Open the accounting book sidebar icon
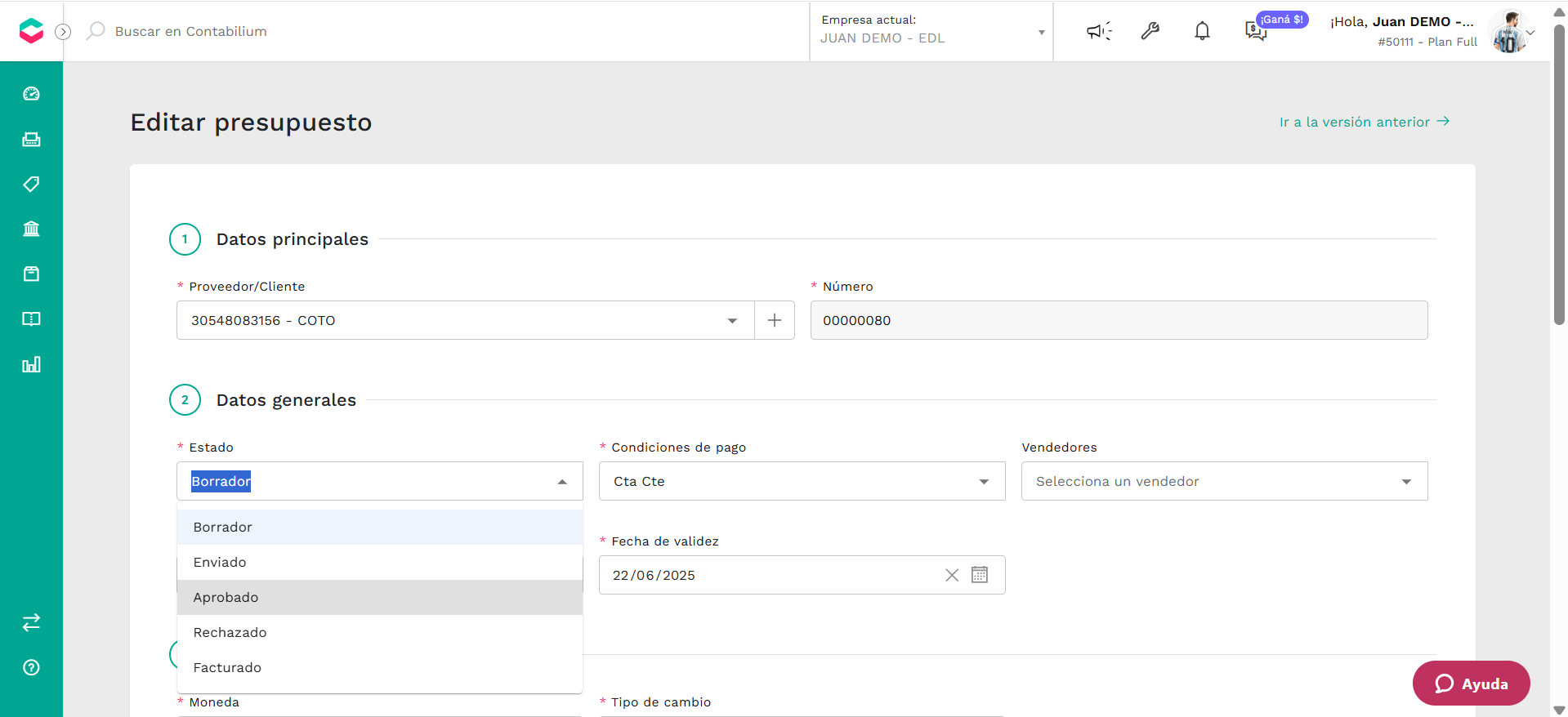This screenshot has height=717, width=1568. tap(31, 318)
